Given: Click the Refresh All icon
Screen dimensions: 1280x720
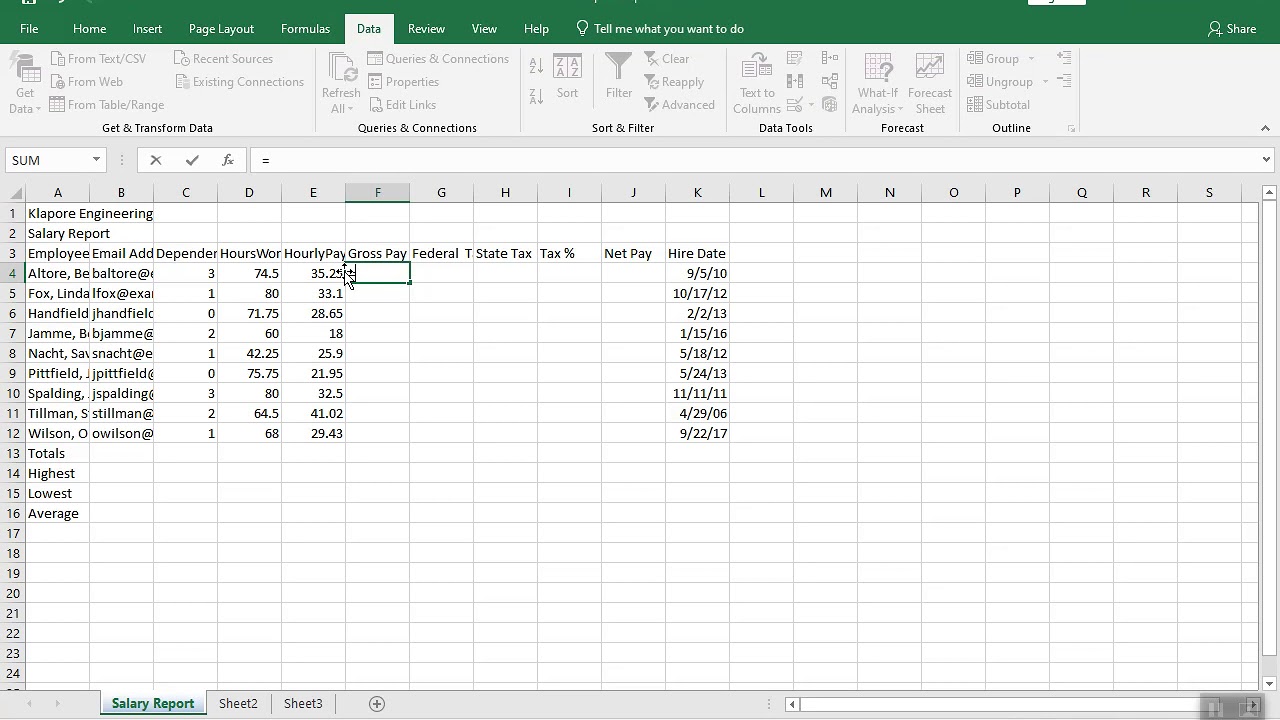Looking at the screenshot, I should click(342, 68).
